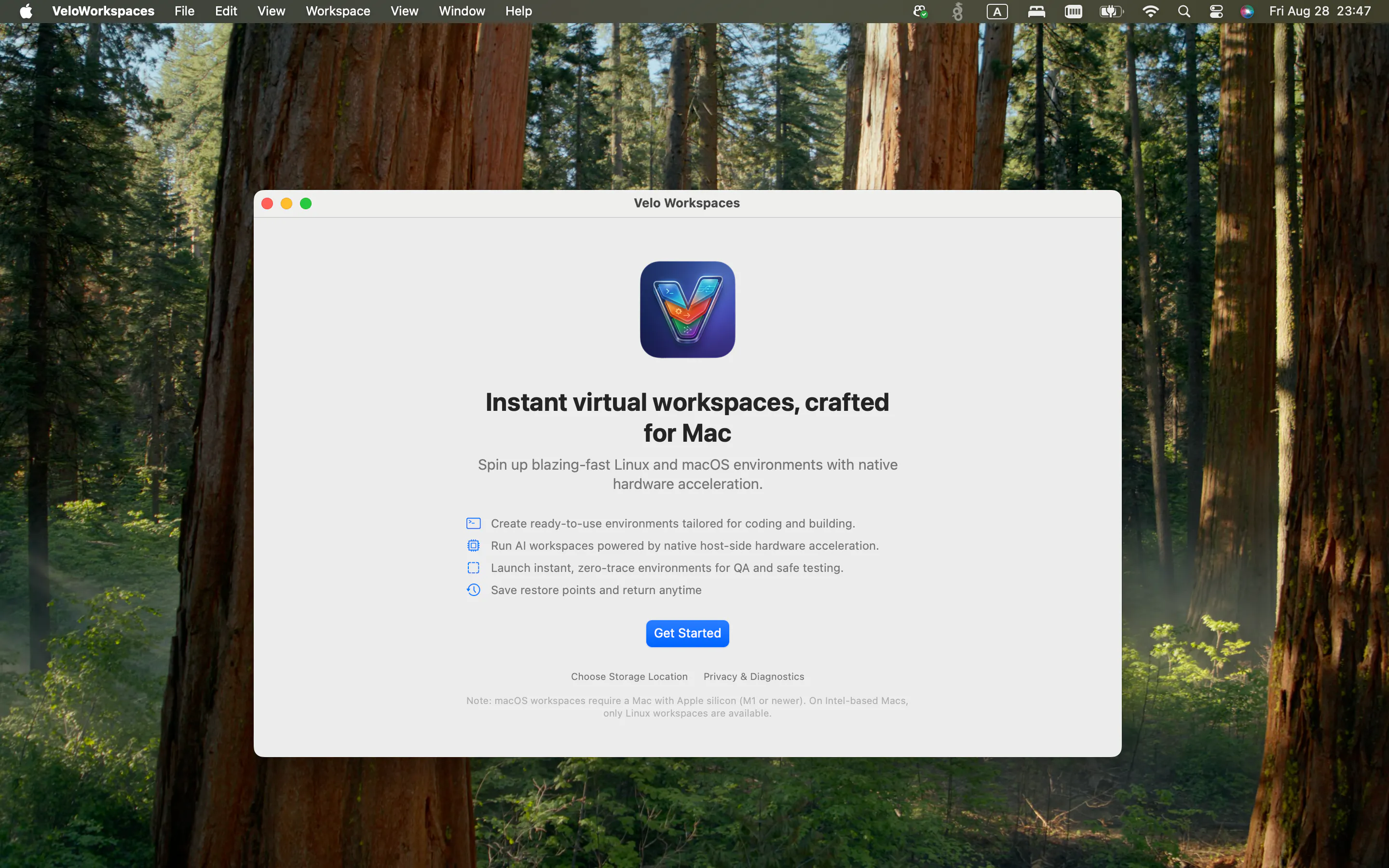Viewport: 1389px width, 868px height.
Task: Open Privacy & Diagnostics
Action: 754,676
